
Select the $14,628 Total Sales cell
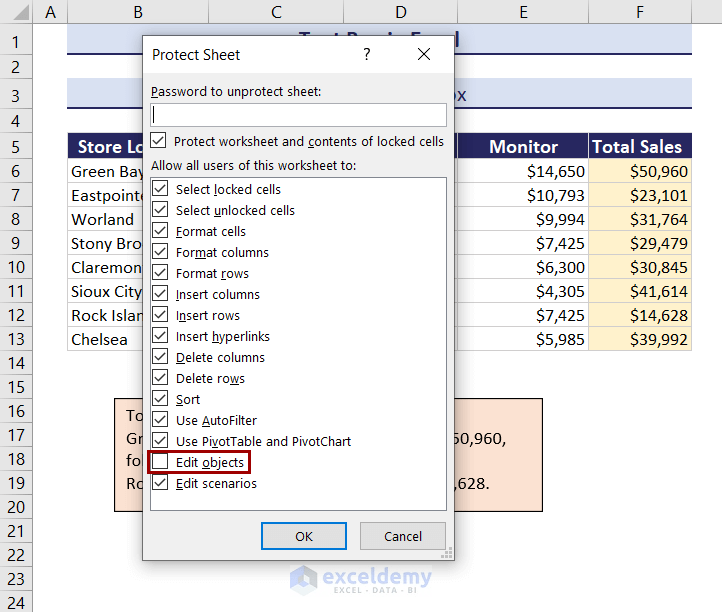(640, 315)
